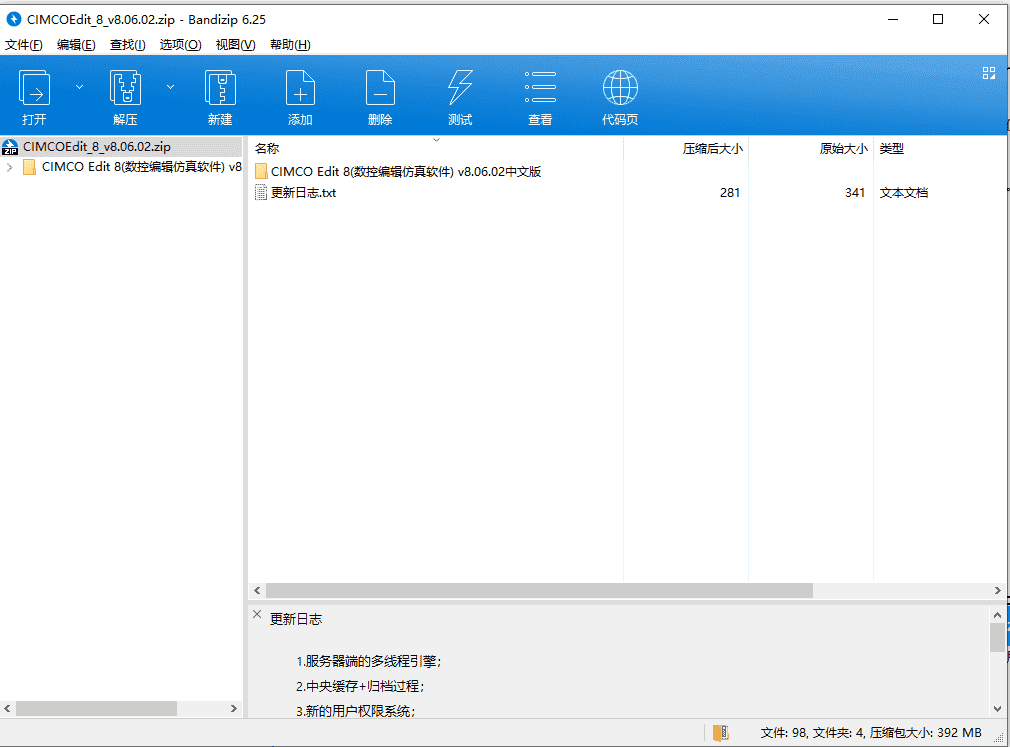Open the 选项(O) menu

(180, 44)
